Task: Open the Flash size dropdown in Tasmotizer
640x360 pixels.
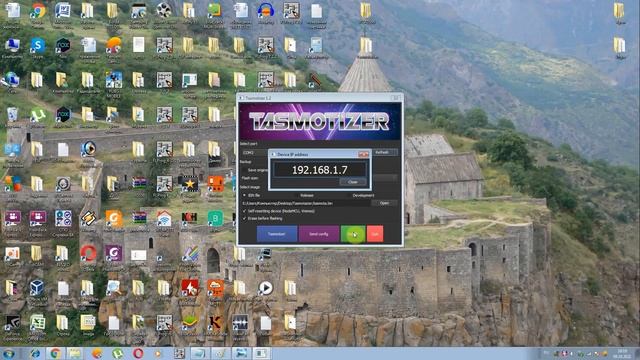Action: (x=384, y=178)
